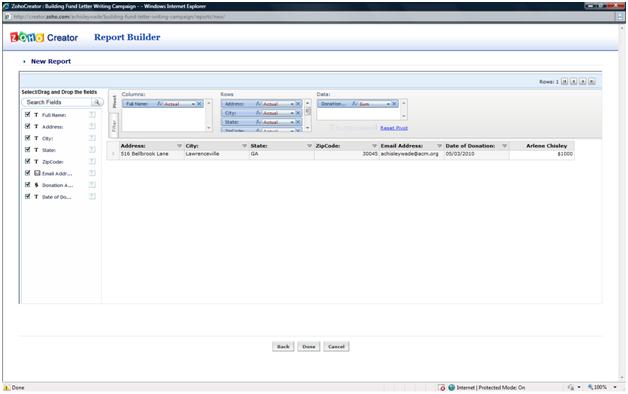This screenshot has height=394, width=628.
Task: Click the icon right of Donation A field
Action: [92, 185]
